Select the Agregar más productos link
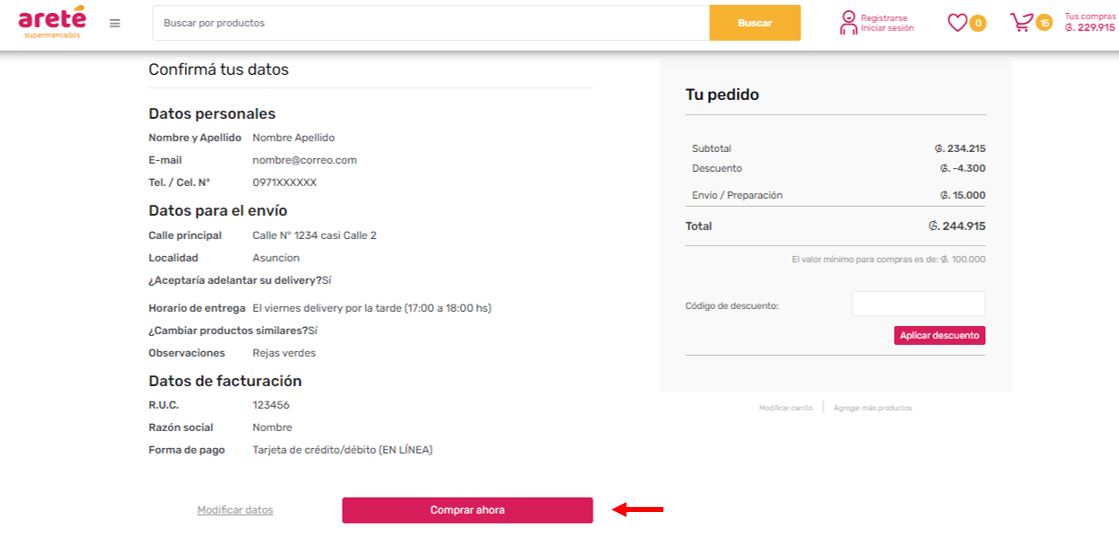The width and height of the screenshot is (1119, 533). tap(873, 408)
